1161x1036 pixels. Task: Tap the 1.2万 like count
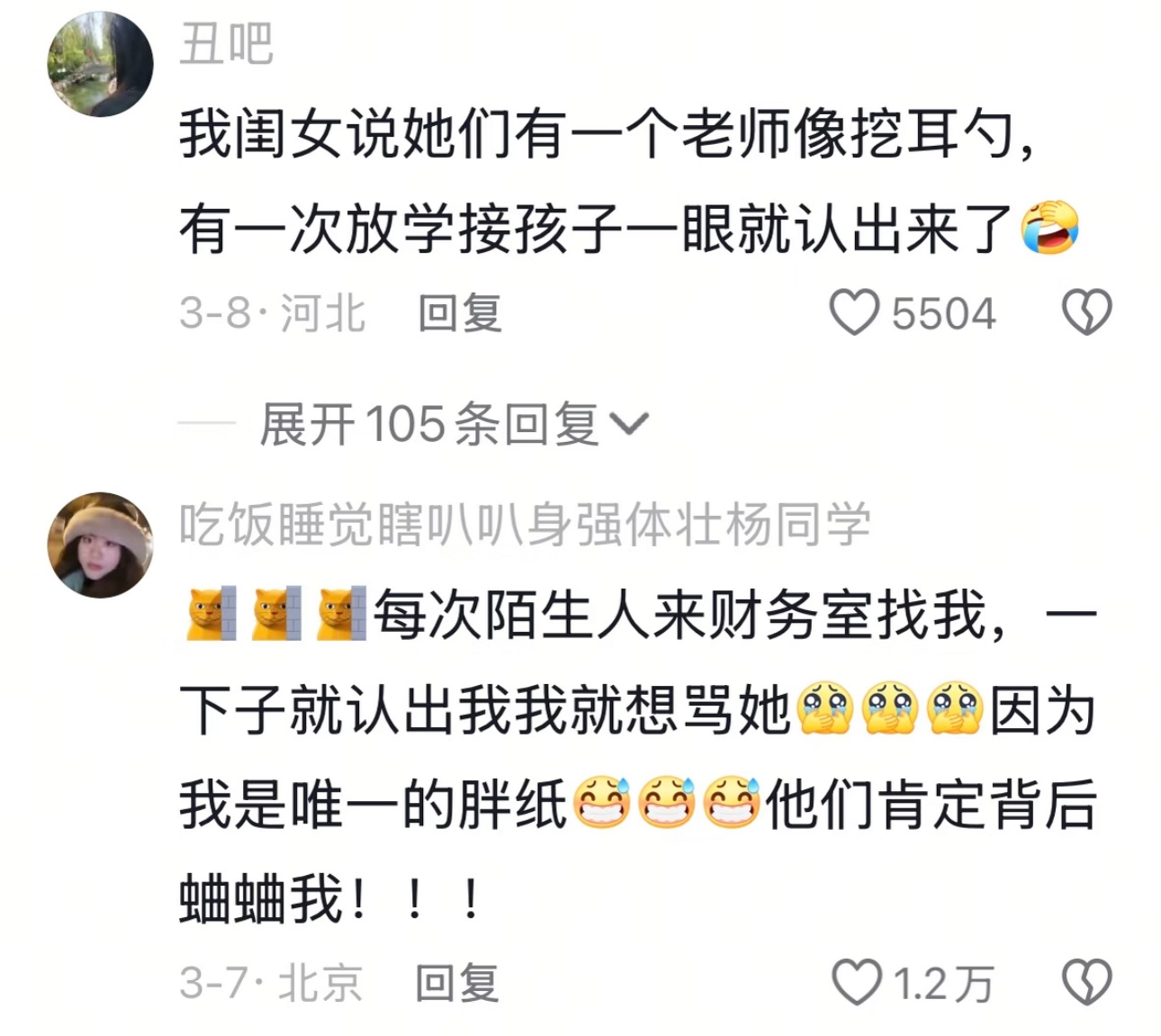coord(943,983)
